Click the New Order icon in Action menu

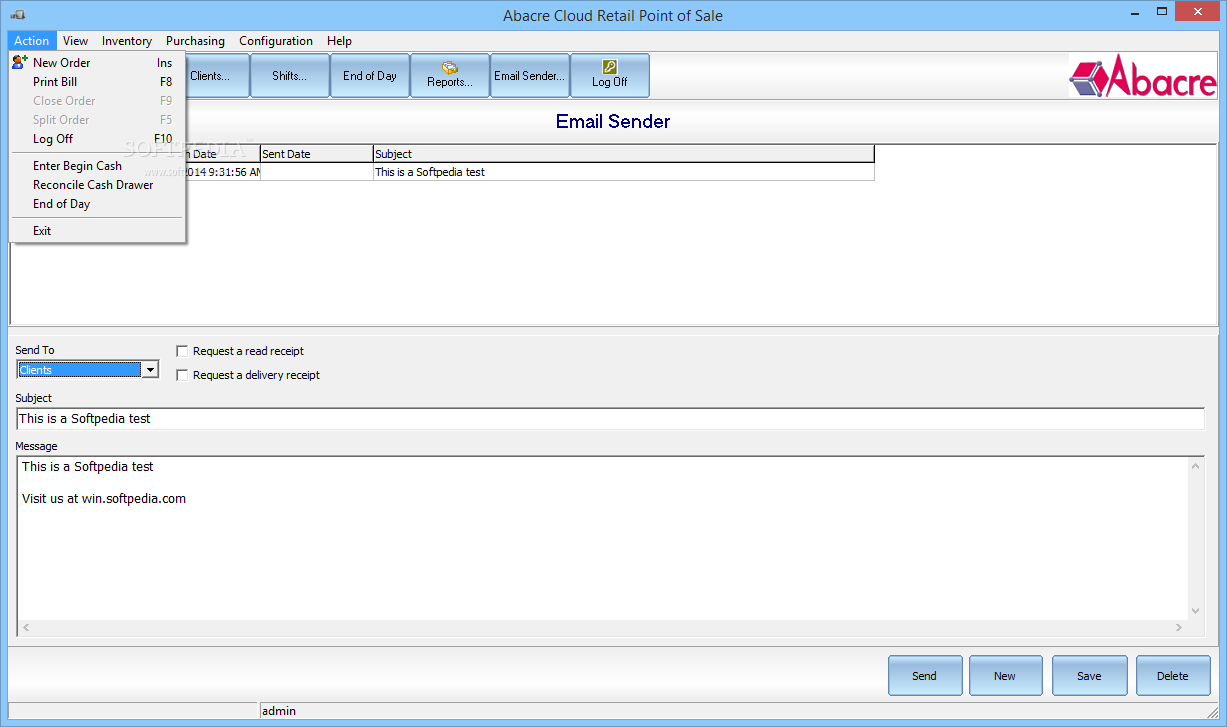(x=19, y=62)
